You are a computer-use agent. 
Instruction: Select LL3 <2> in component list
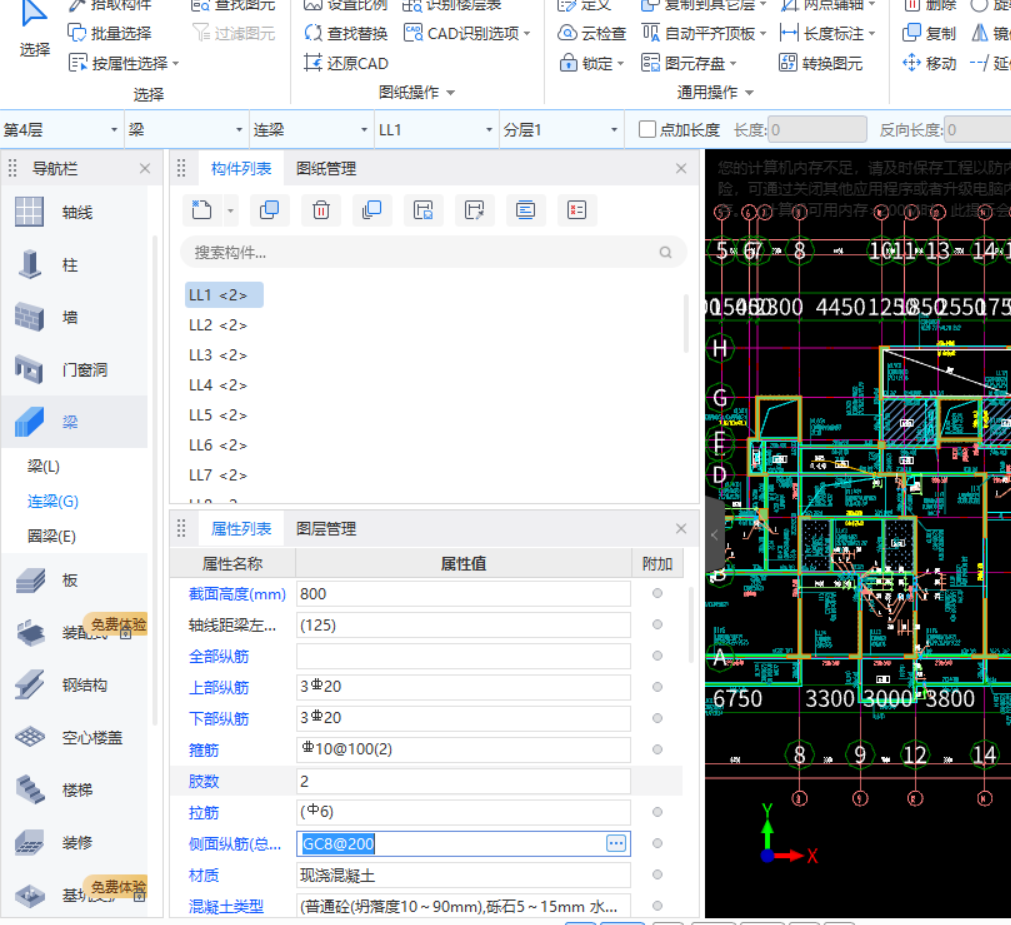tap(218, 355)
